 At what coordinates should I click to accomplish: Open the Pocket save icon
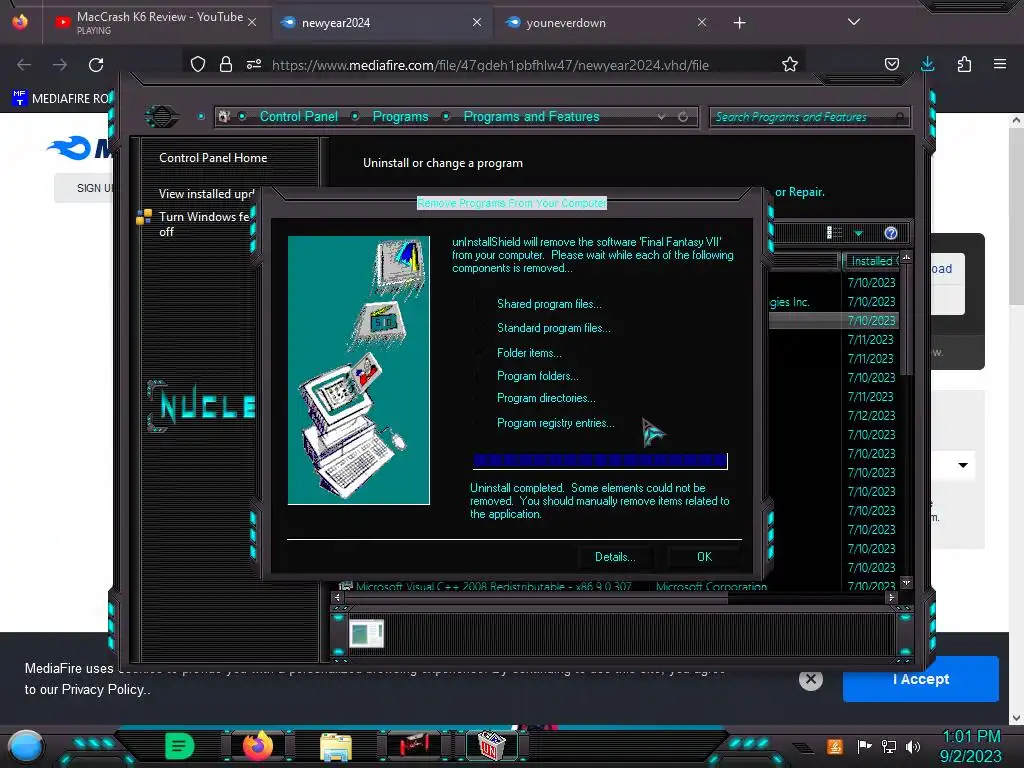(891, 64)
